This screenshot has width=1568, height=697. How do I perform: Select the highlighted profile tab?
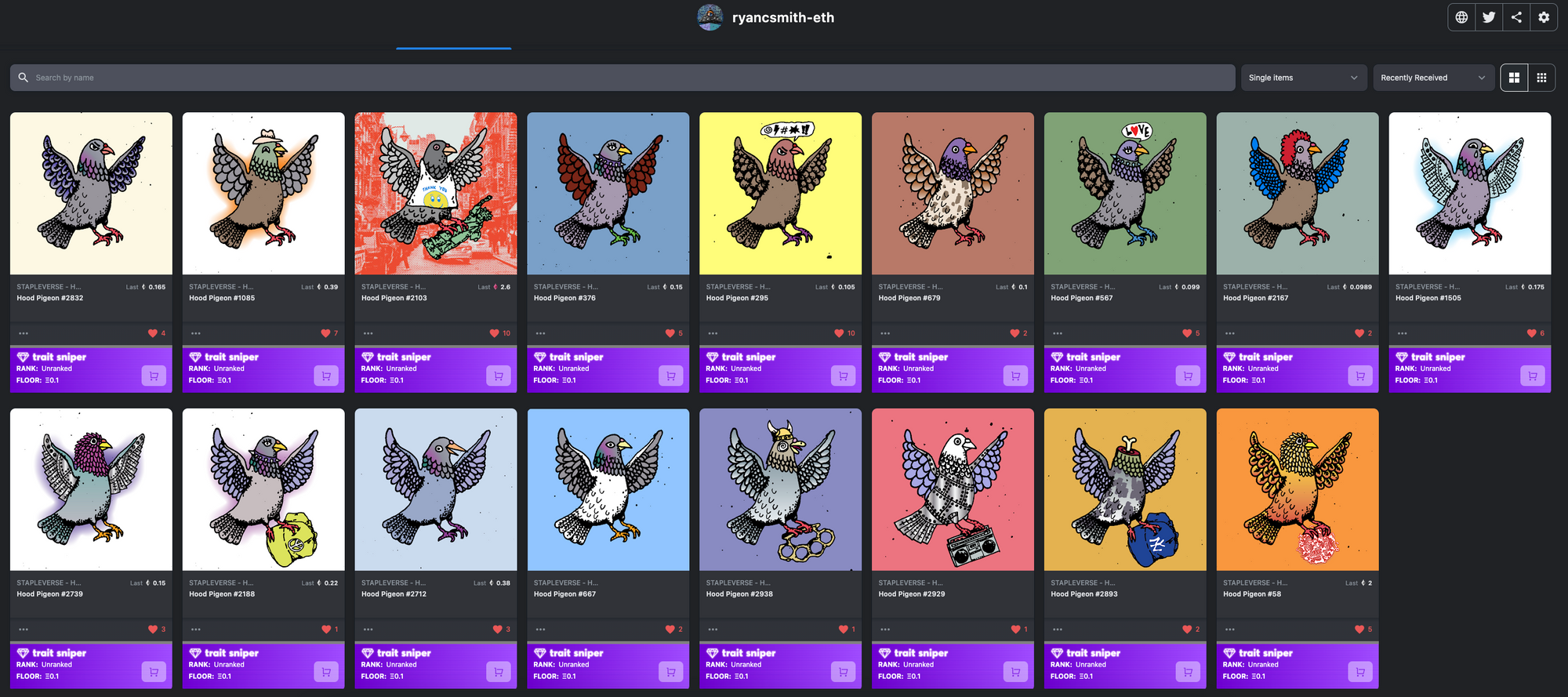[453, 39]
